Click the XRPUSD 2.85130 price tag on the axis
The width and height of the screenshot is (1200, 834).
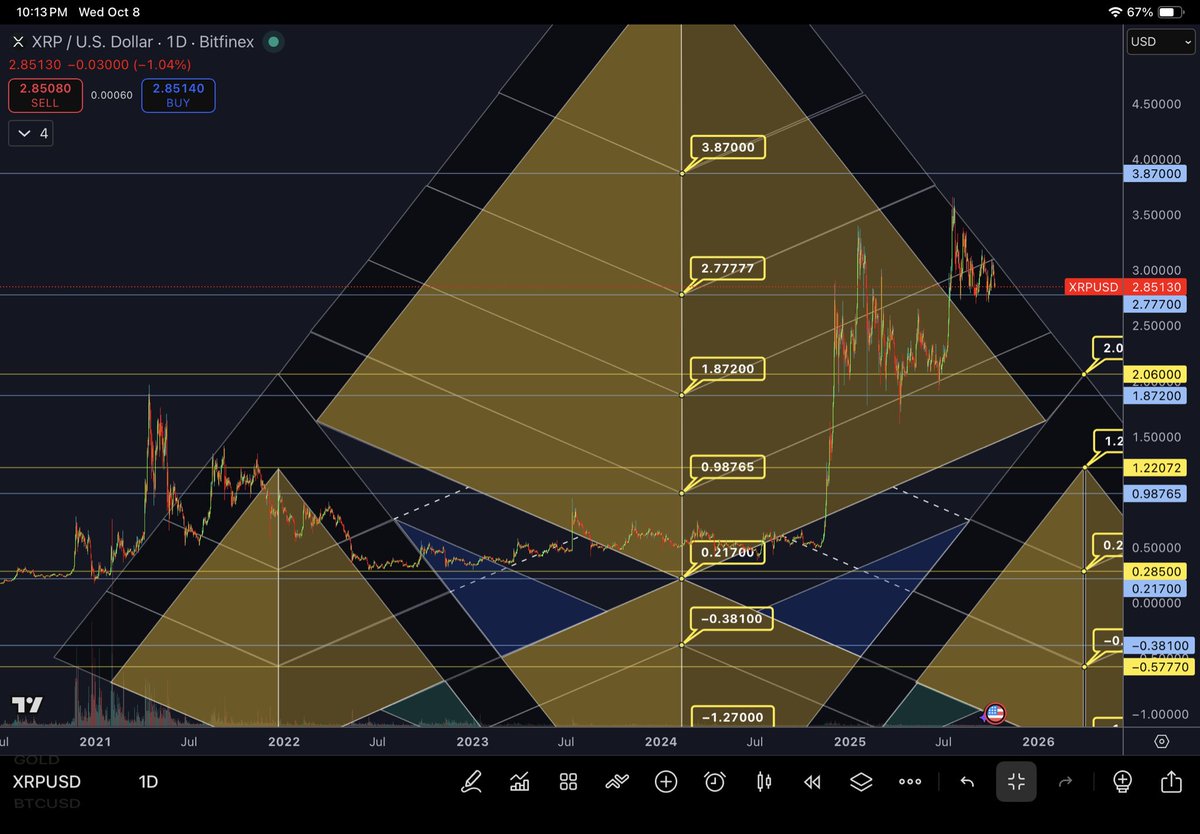coord(1126,287)
